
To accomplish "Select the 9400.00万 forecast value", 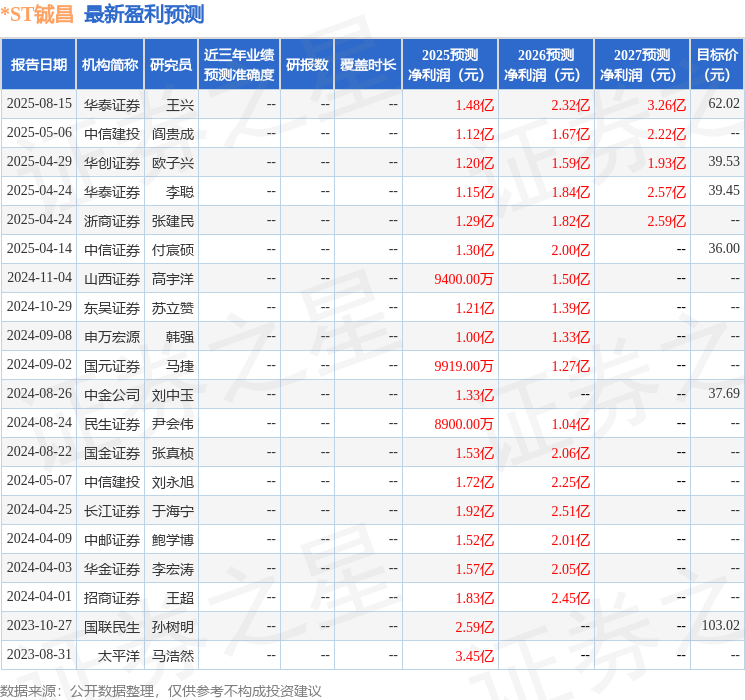I will [x=464, y=279].
